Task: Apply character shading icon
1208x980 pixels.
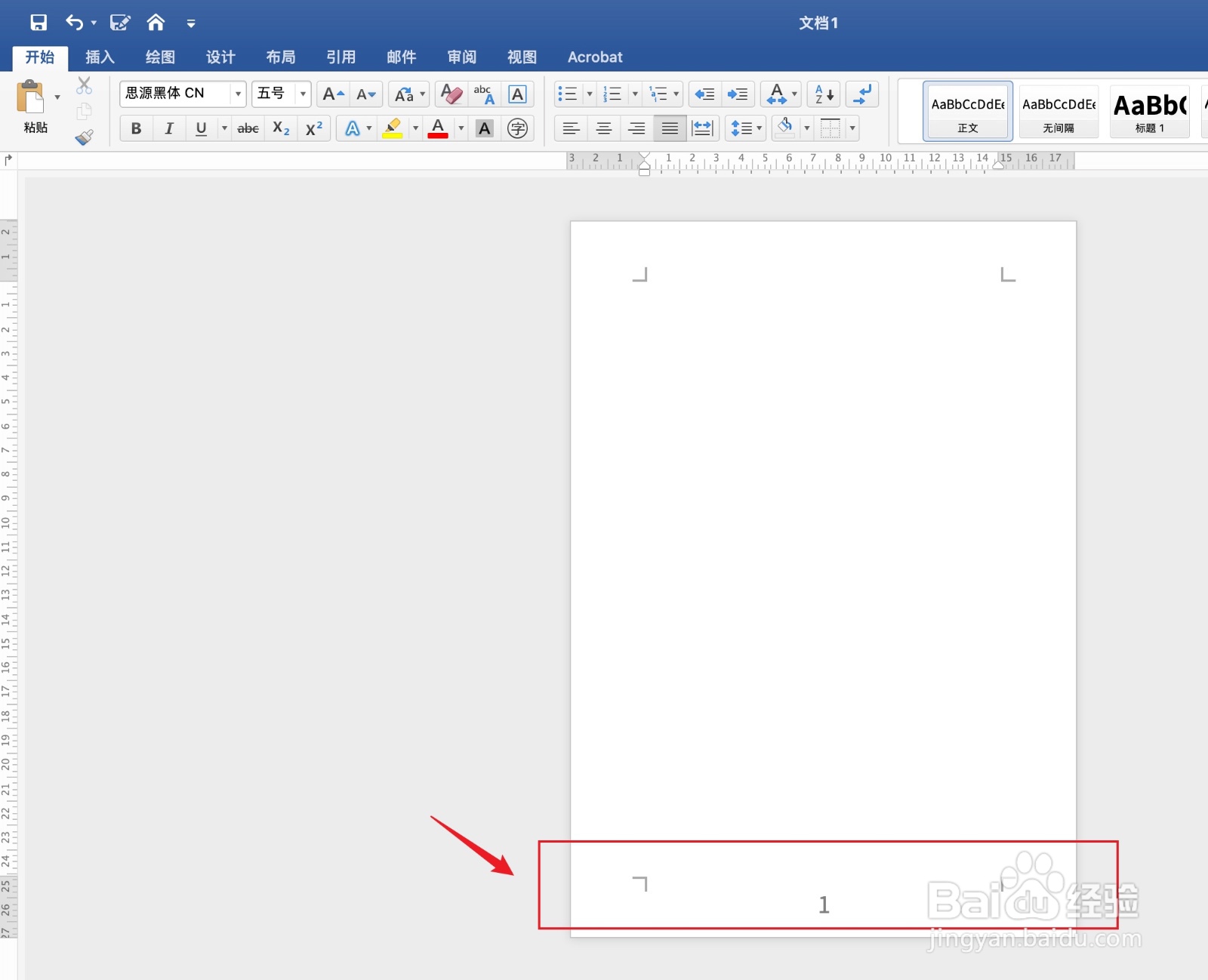Action: [x=485, y=128]
